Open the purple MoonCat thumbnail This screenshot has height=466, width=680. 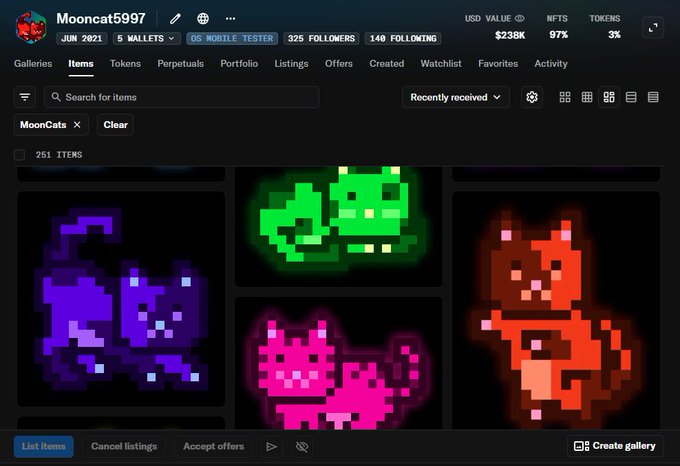(x=121, y=299)
